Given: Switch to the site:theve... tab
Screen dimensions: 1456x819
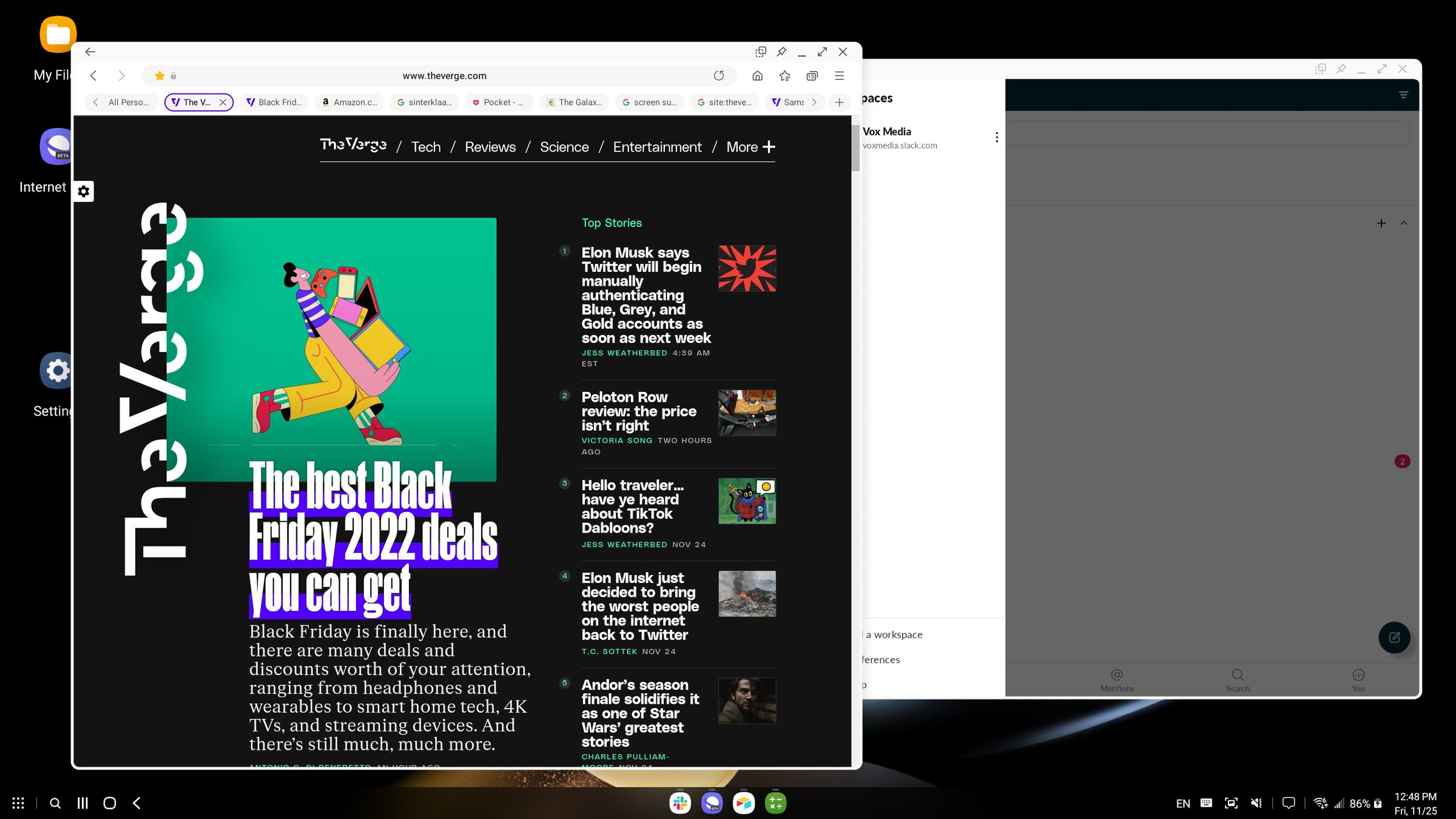Looking at the screenshot, I should (724, 103).
